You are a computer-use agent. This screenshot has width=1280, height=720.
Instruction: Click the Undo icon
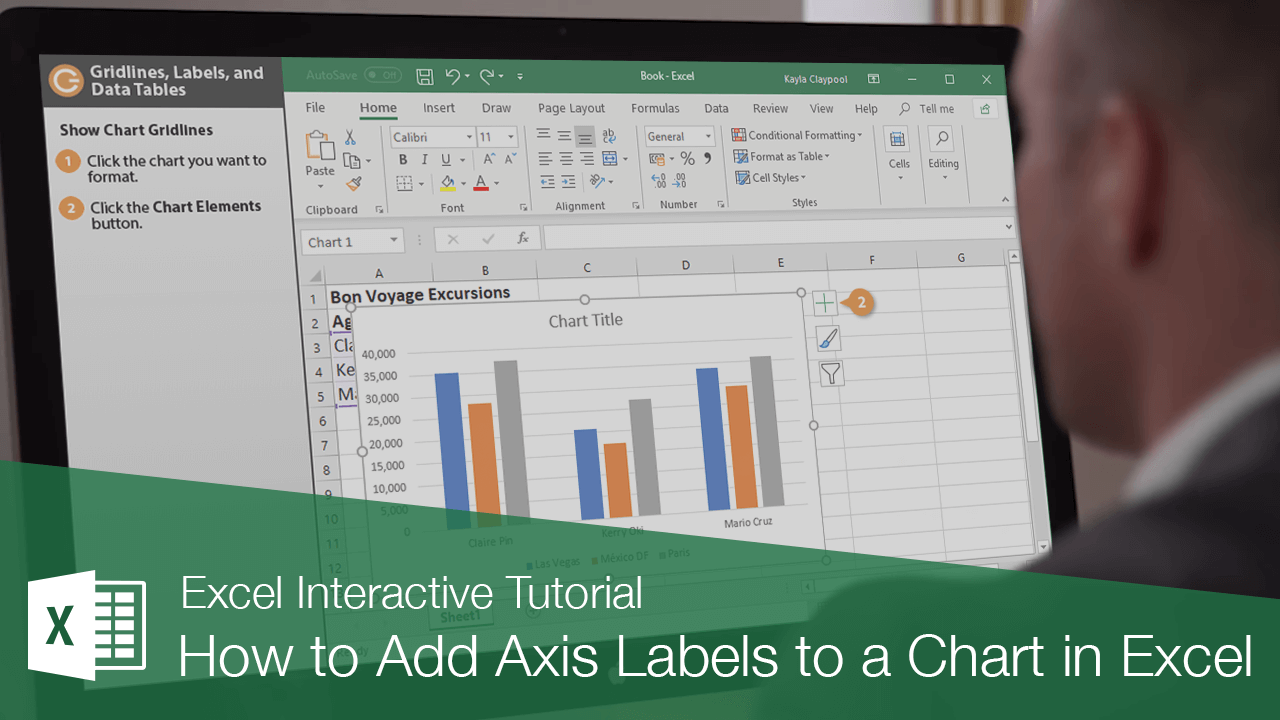click(455, 76)
